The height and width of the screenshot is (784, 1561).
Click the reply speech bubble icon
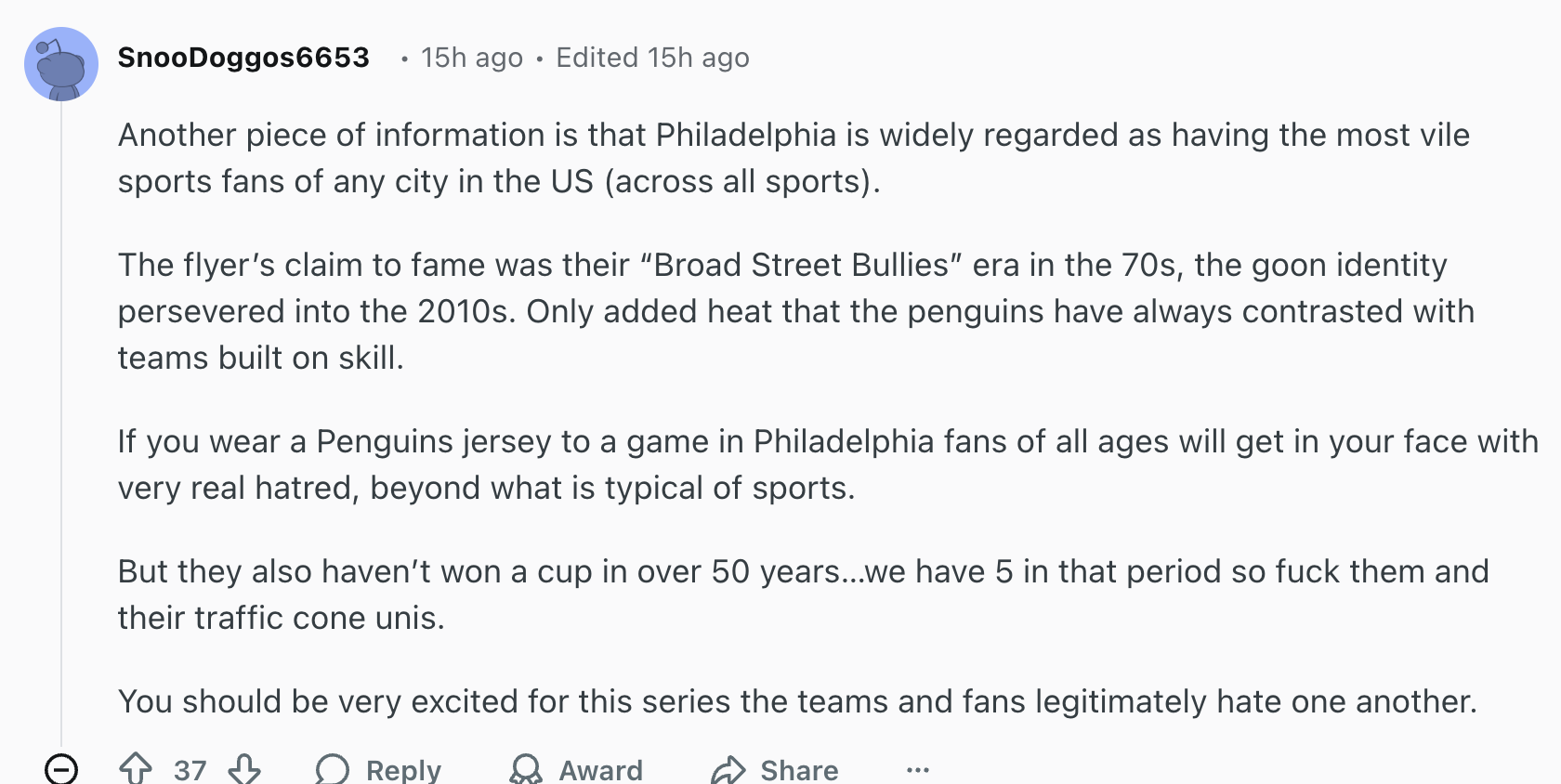click(332, 769)
